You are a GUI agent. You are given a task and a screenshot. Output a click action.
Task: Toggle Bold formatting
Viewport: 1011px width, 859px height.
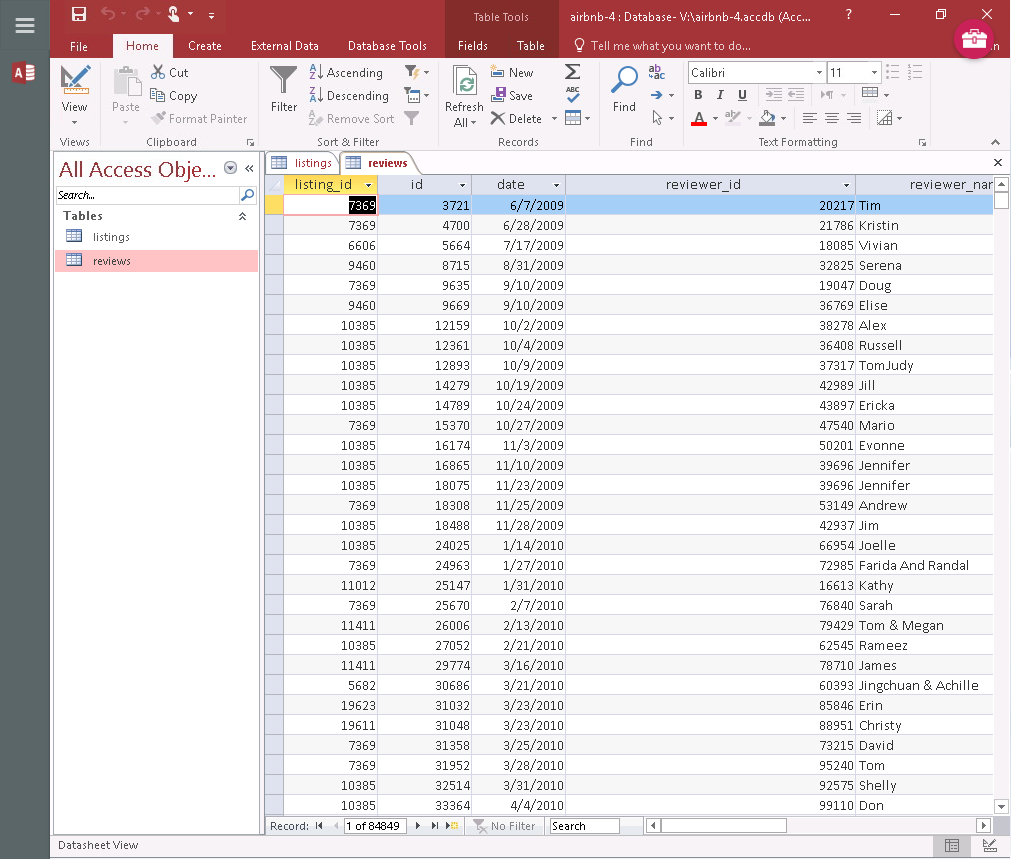tap(698, 95)
